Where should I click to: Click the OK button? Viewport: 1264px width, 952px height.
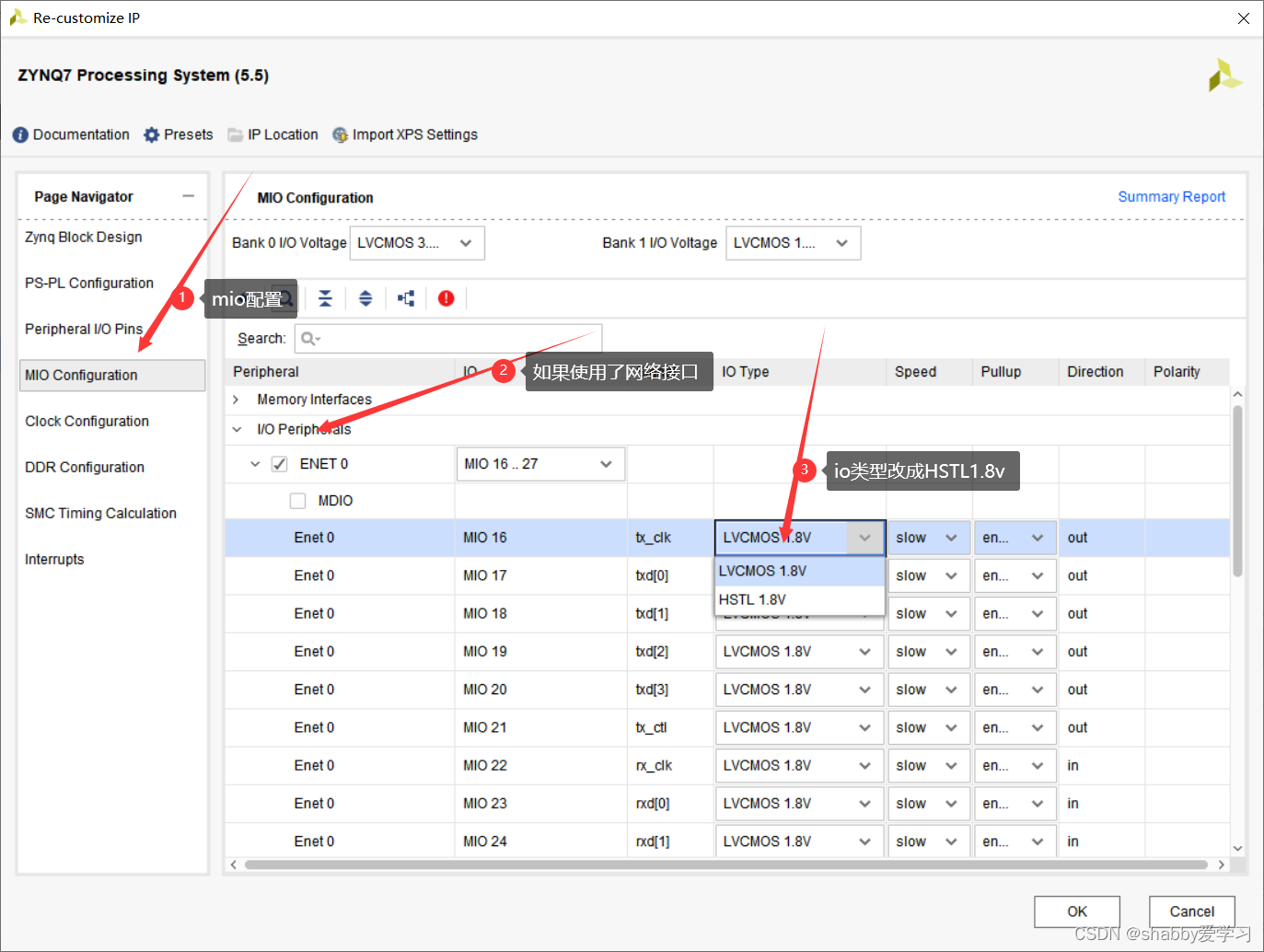1077,911
